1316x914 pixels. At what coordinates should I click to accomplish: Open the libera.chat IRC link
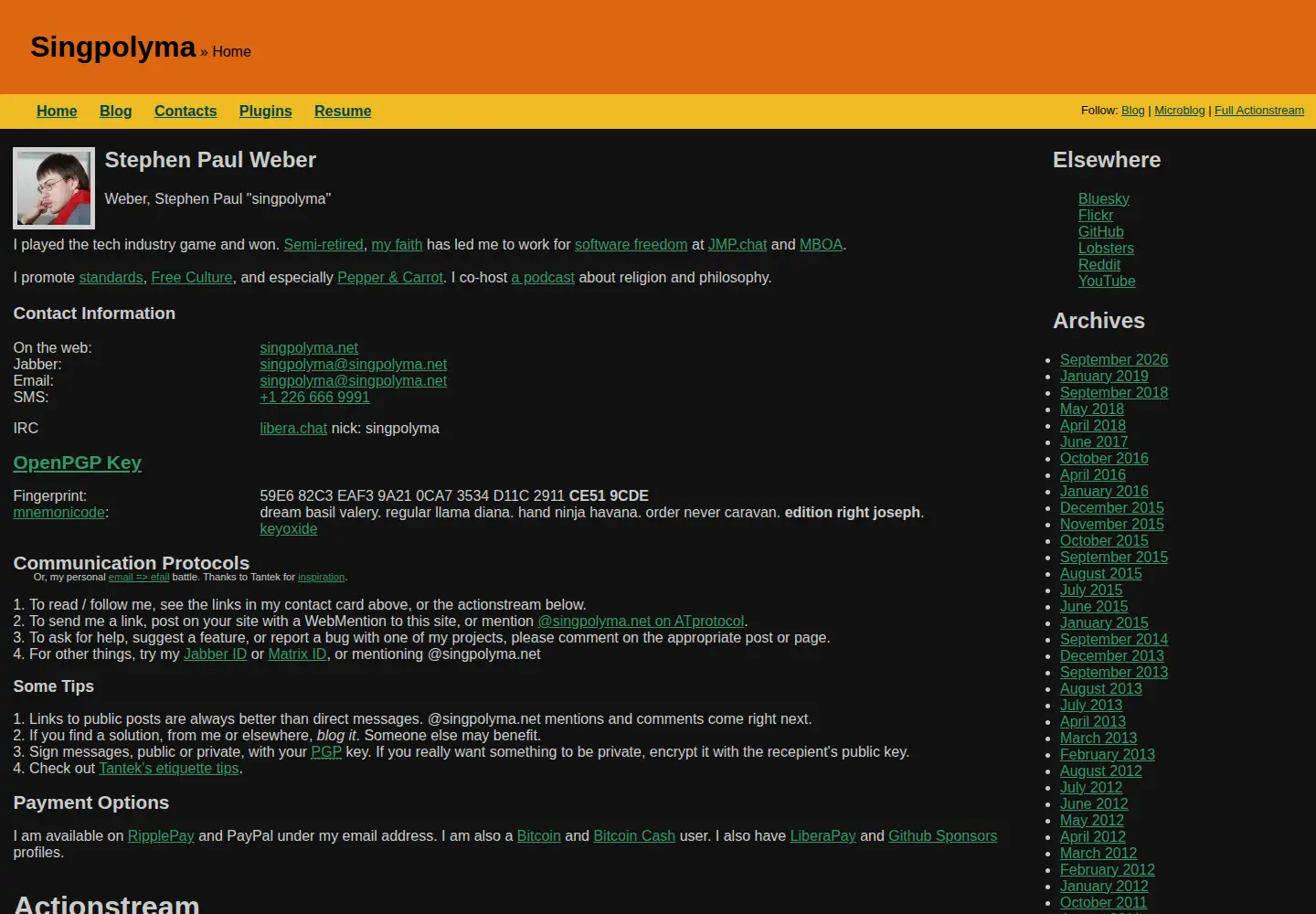pos(293,429)
